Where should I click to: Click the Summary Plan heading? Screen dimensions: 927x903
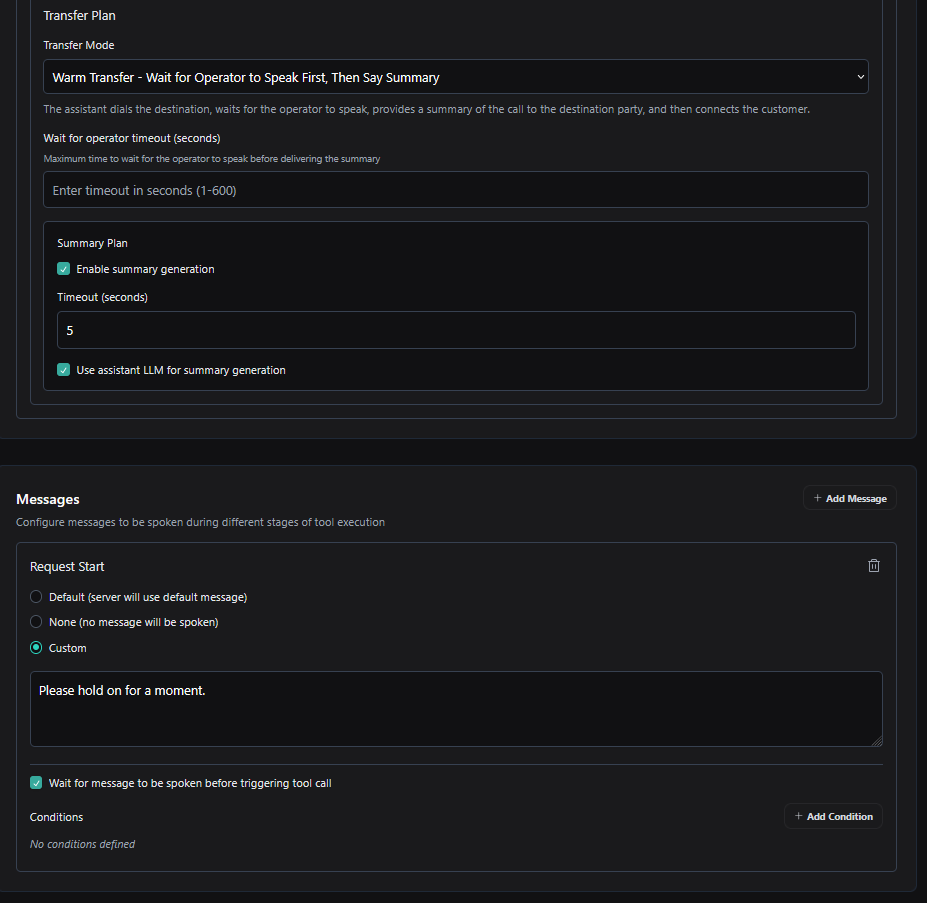[x=92, y=243]
